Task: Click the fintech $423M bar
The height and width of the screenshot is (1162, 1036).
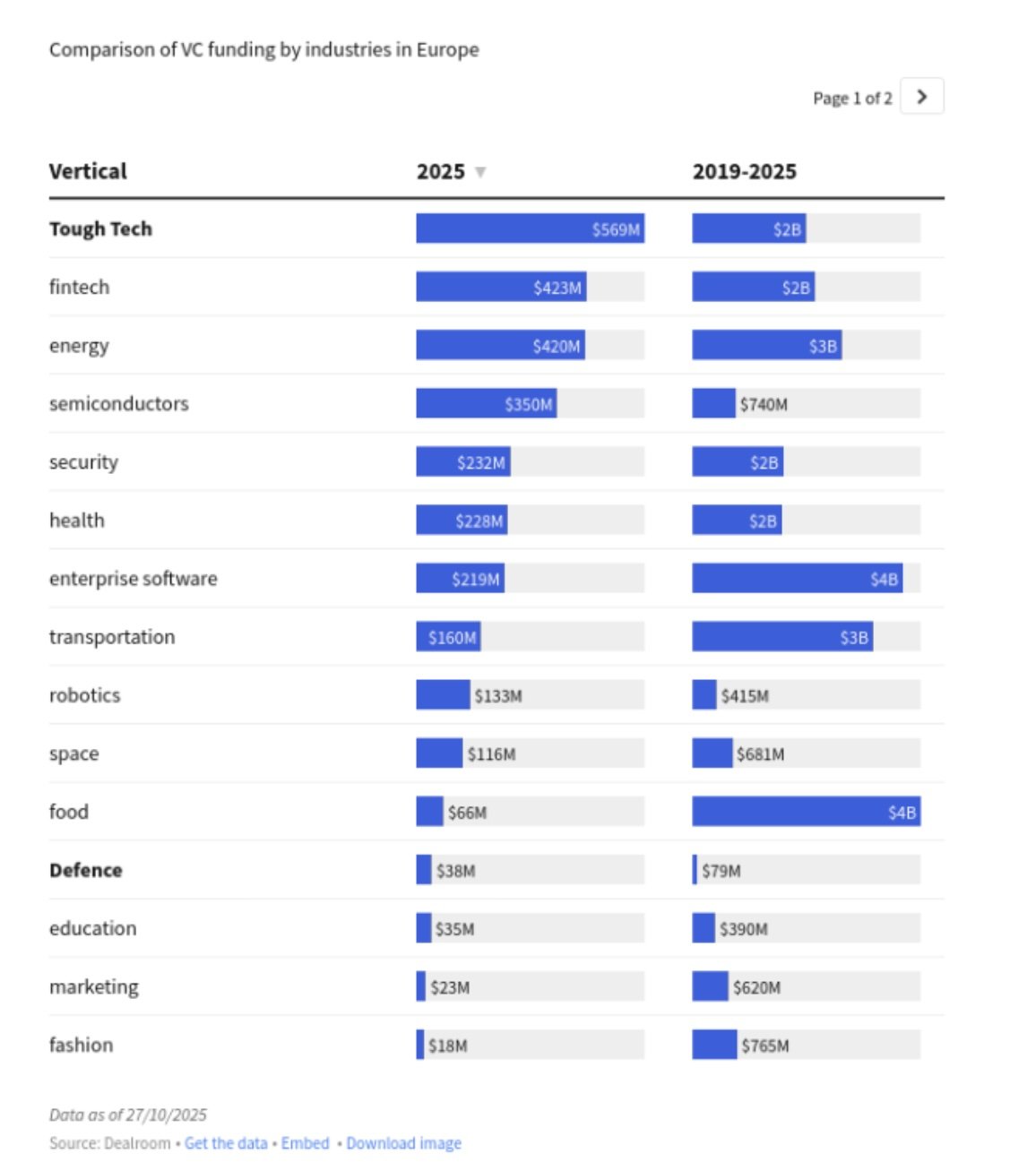Action: tap(500, 288)
